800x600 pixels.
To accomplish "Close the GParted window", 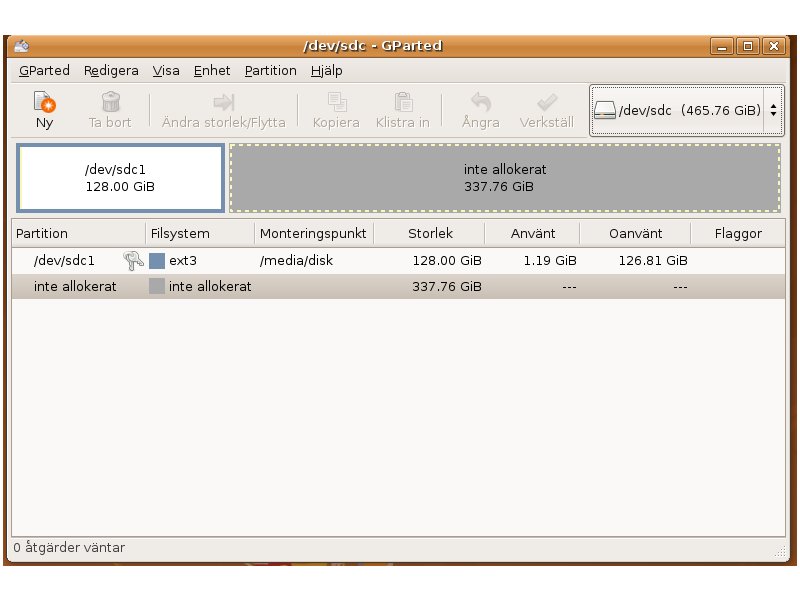I will click(774, 46).
